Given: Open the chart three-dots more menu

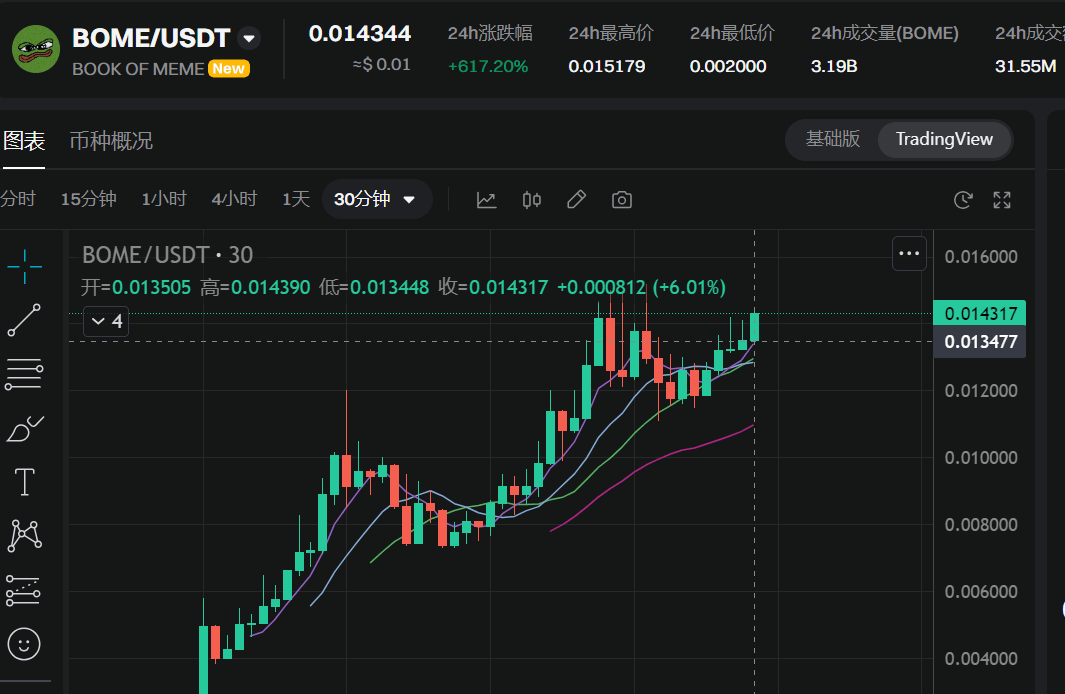Looking at the screenshot, I should click(x=909, y=253).
